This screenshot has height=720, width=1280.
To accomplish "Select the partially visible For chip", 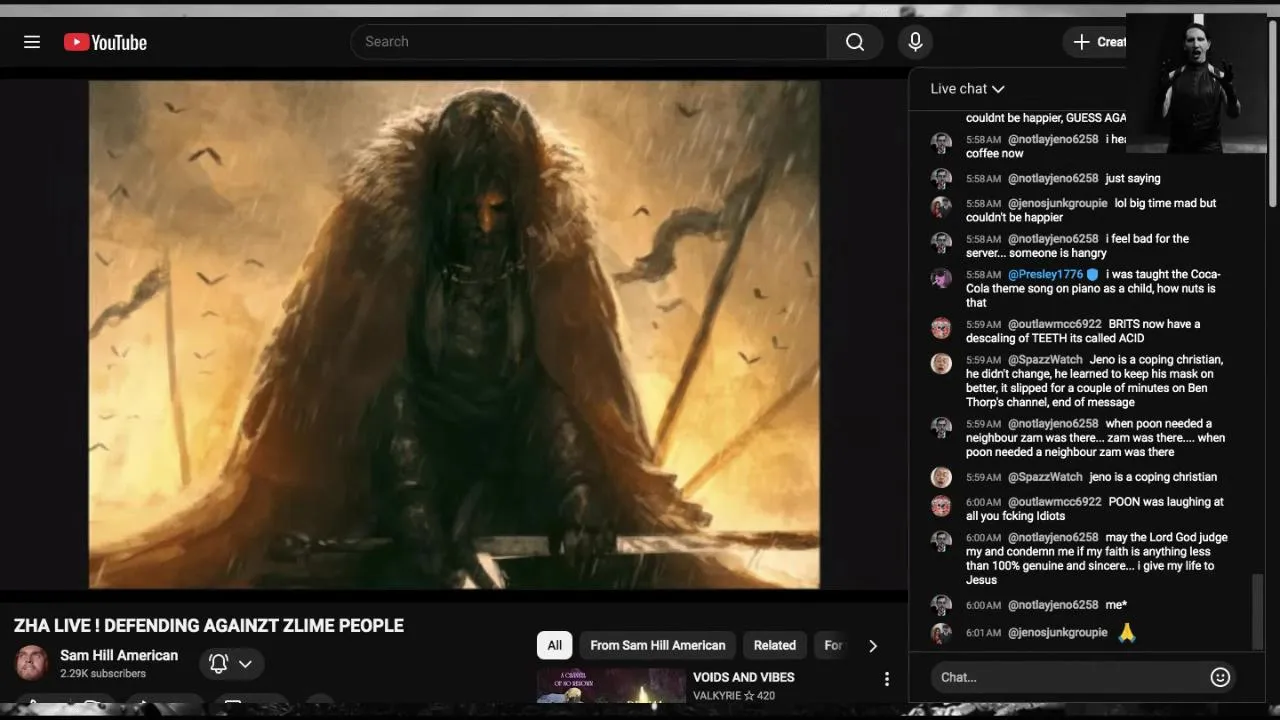I will click(833, 645).
